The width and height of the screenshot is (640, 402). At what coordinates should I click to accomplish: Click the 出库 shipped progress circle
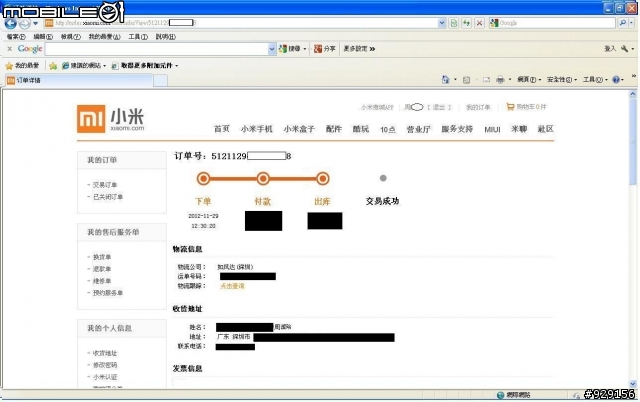click(x=322, y=178)
